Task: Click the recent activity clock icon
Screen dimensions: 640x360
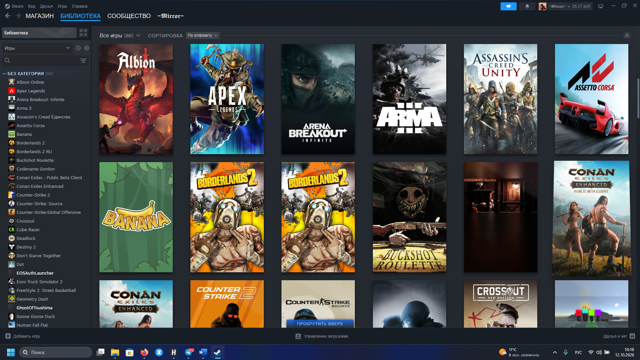Action: 78,48
